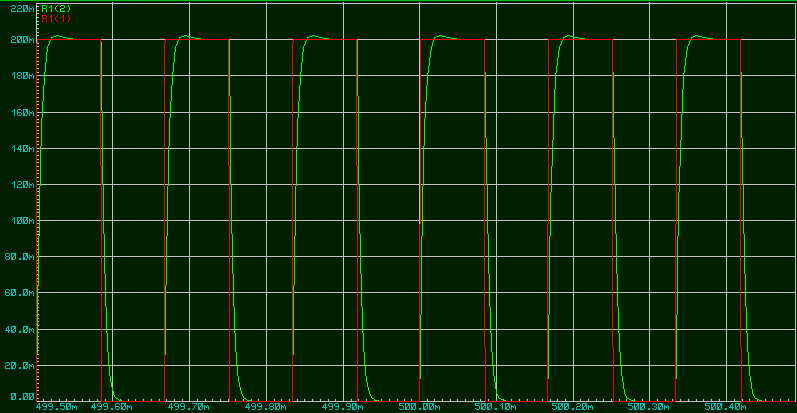Viewport: 797px width, 413px height.
Task: Click the 140m vertical axis label
Action: click(x=18, y=149)
